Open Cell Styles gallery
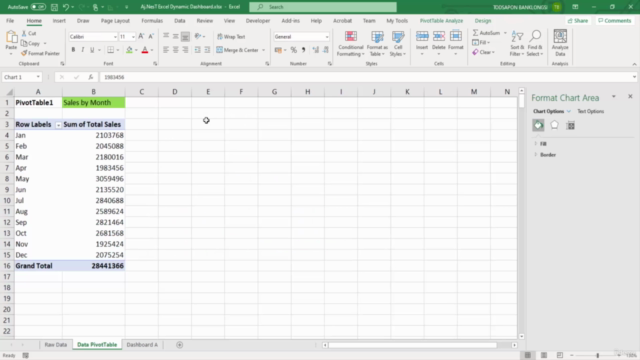The height and width of the screenshot is (360, 640). (398, 43)
